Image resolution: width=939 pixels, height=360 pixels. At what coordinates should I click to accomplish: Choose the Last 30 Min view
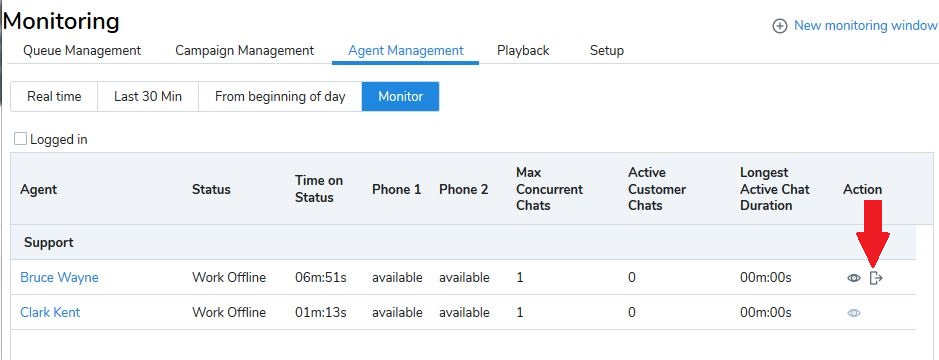tap(148, 96)
